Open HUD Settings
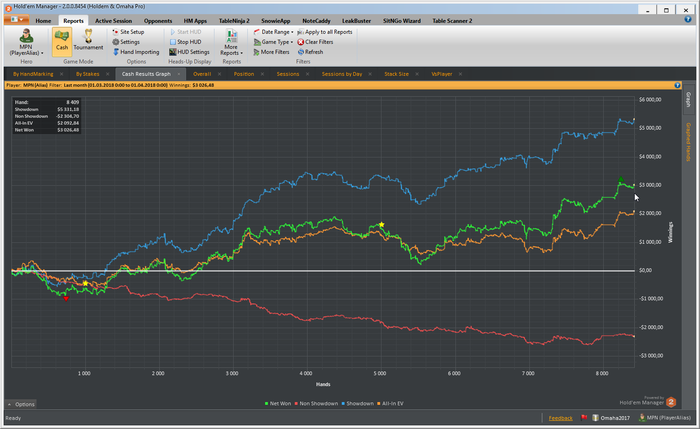The width and height of the screenshot is (700, 429). pyautogui.click(x=189, y=52)
